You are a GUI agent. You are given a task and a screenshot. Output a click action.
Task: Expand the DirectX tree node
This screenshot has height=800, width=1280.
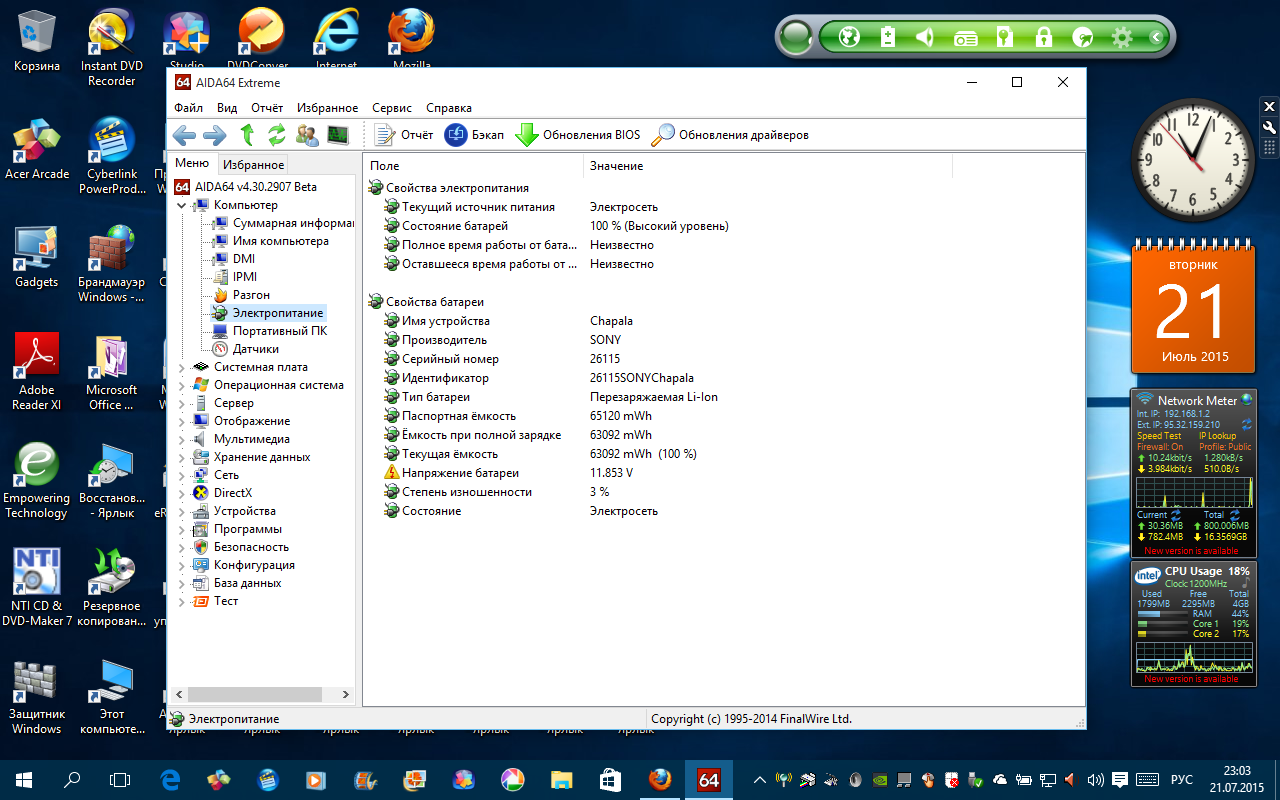[182, 493]
